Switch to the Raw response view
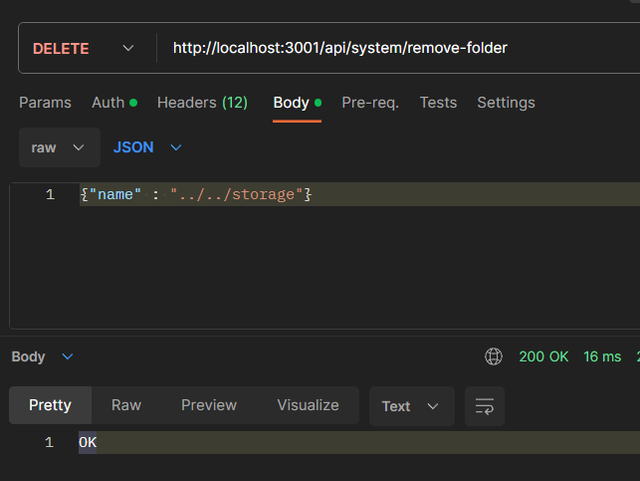 click(126, 405)
